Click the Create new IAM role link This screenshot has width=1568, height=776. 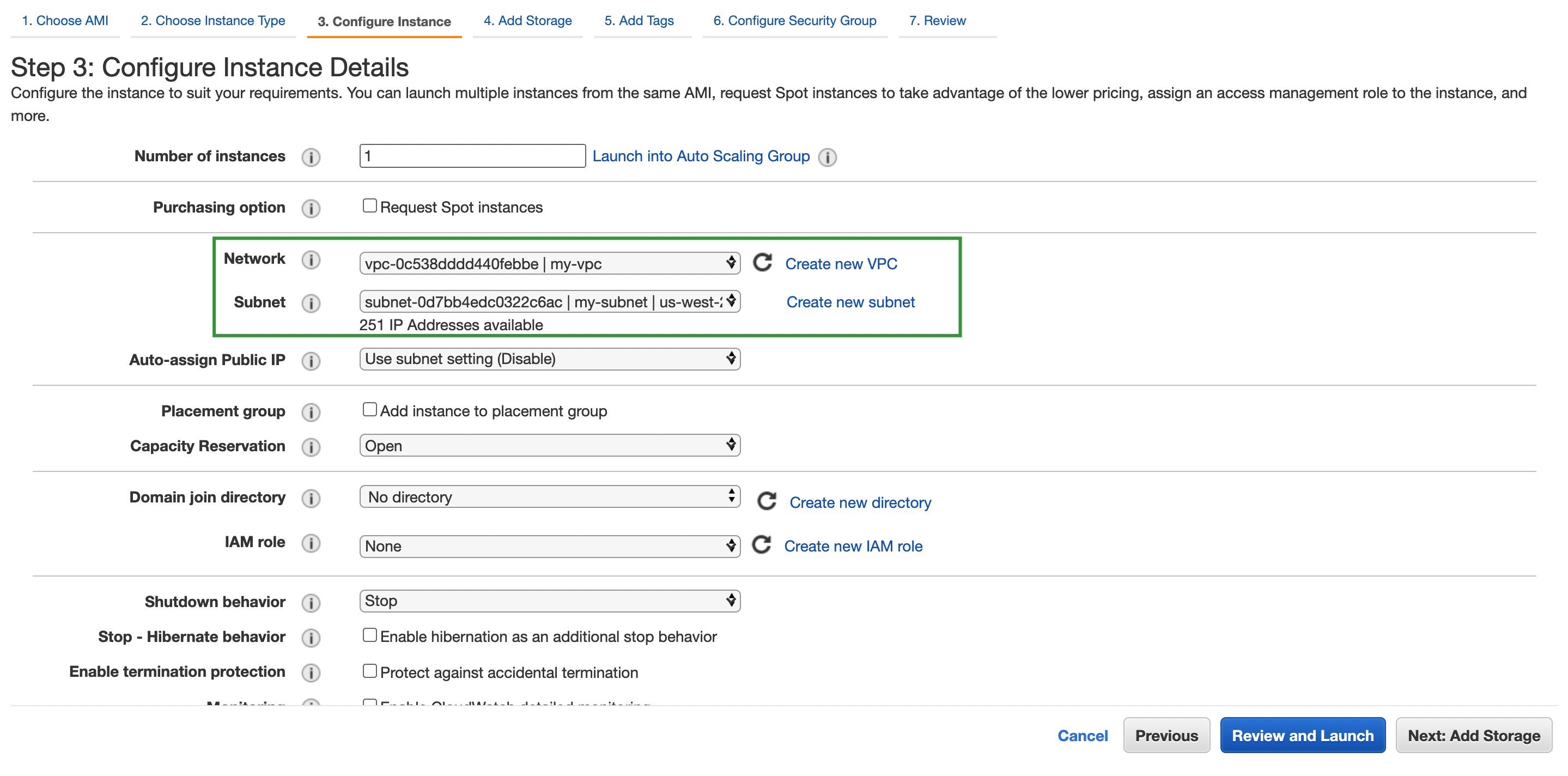(x=853, y=546)
